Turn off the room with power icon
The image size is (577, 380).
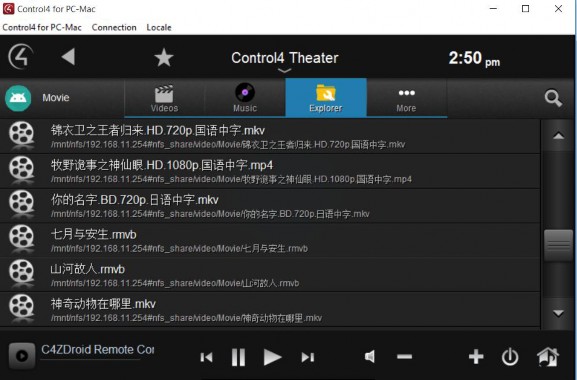coord(510,356)
